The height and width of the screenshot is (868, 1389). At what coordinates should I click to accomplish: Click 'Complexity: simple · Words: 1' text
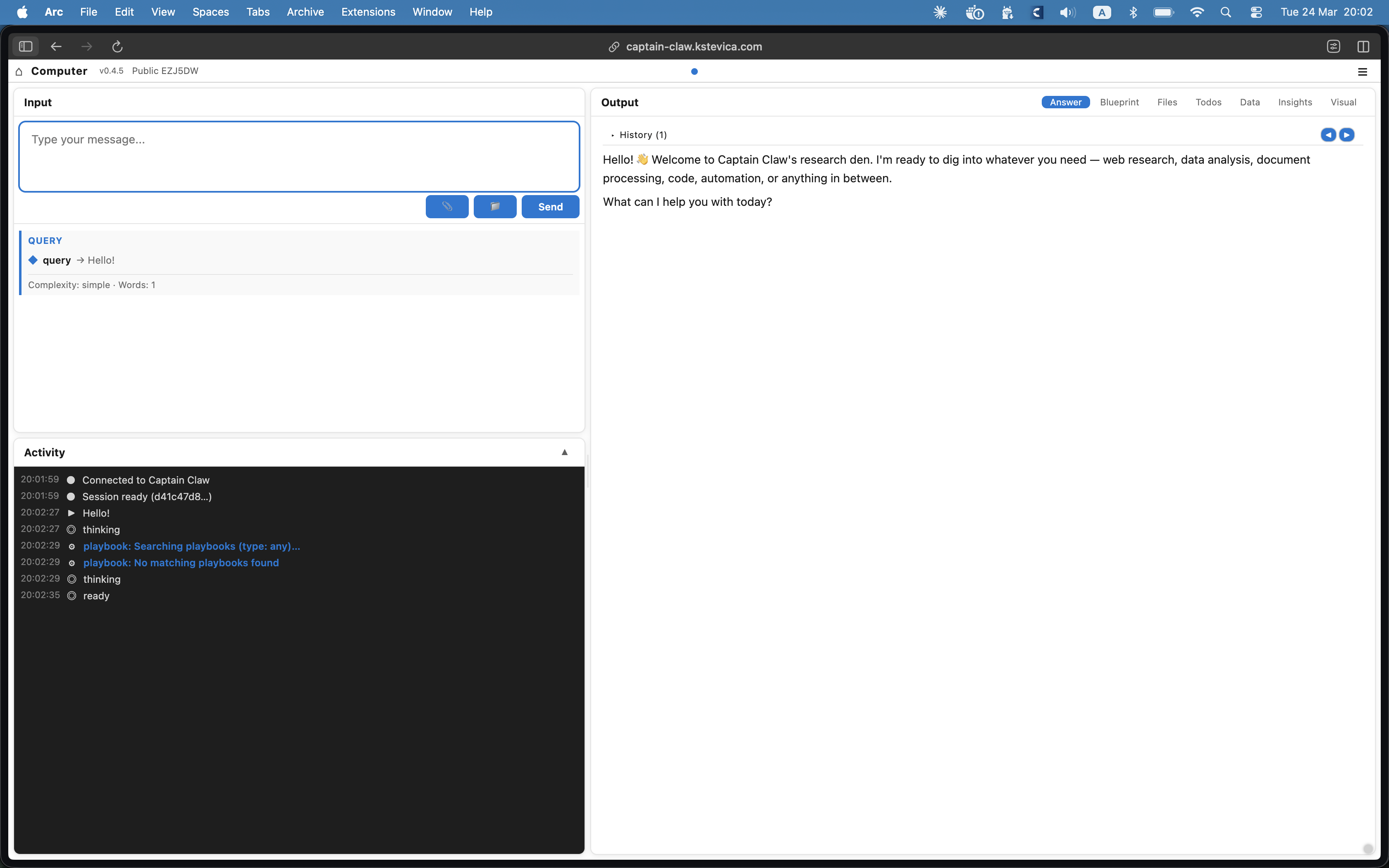point(92,285)
